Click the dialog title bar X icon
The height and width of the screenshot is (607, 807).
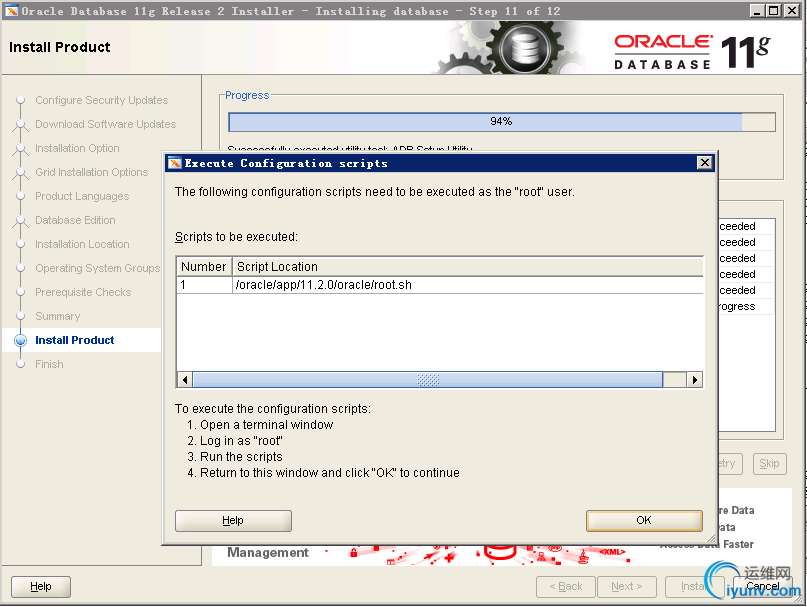click(175, 163)
